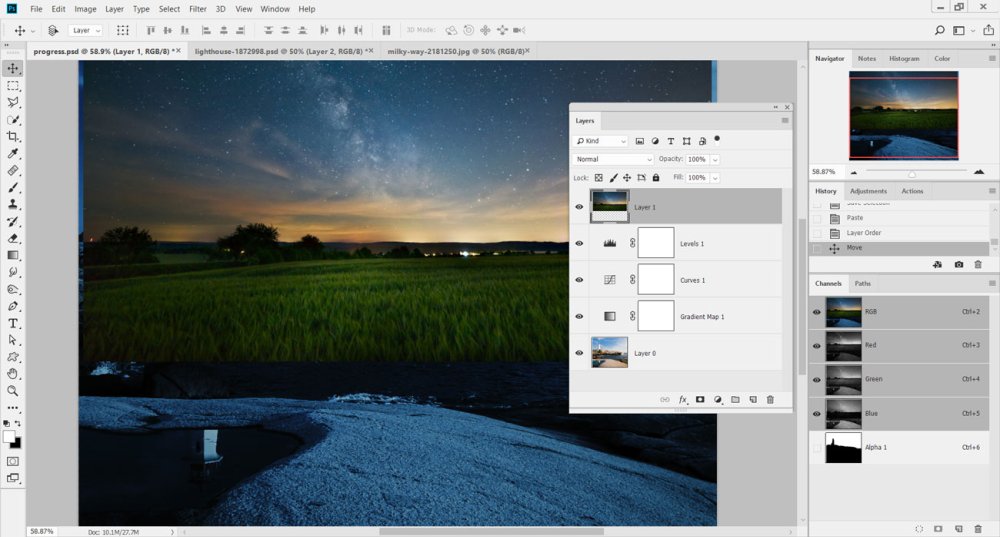Image resolution: width=1000 pixels, height=537 pixels.
Task: Select the Quick Selection tool
Action: coord(13,119)
